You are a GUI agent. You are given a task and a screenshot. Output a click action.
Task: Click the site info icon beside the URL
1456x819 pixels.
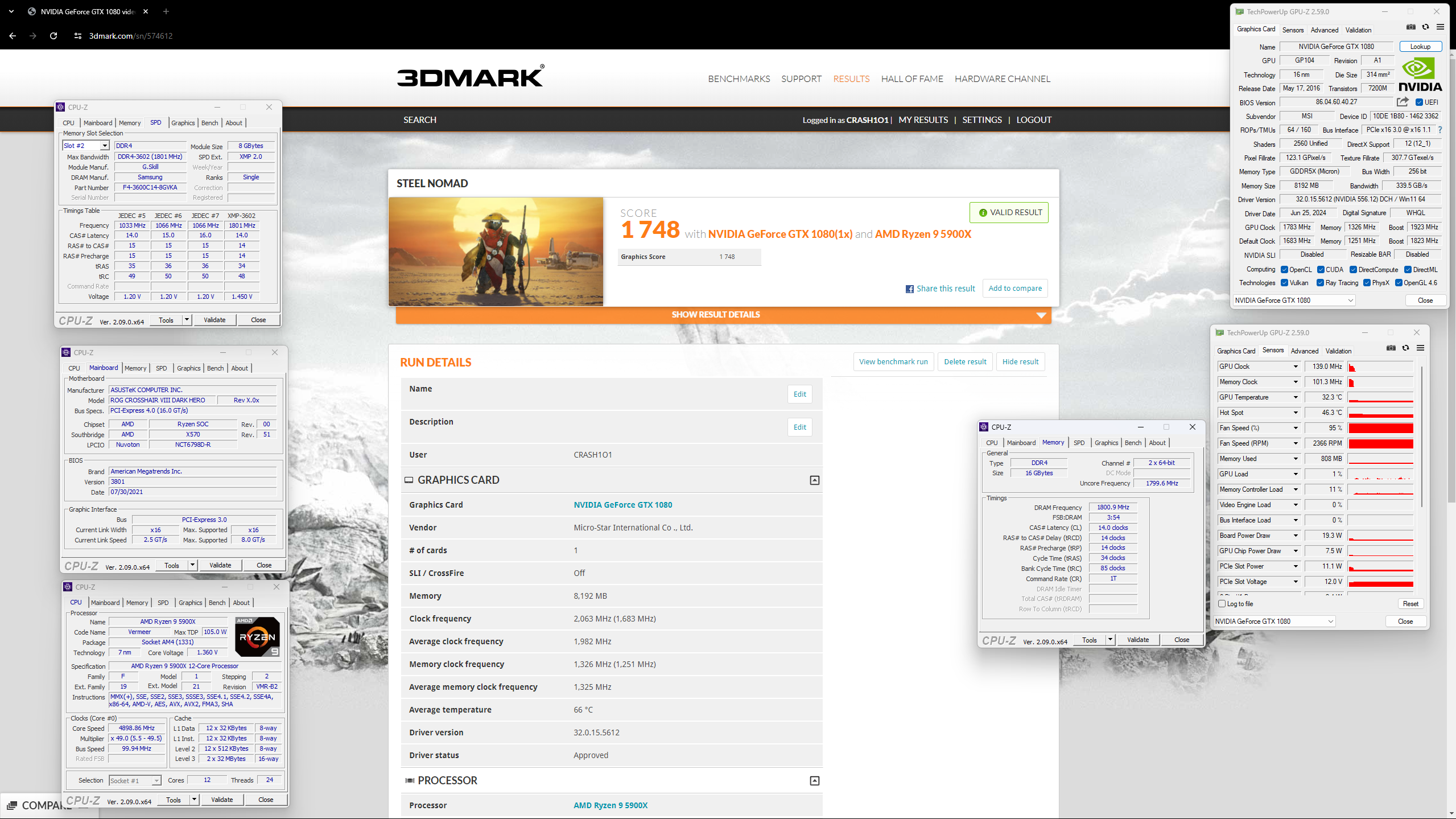(x=78, y=36)
